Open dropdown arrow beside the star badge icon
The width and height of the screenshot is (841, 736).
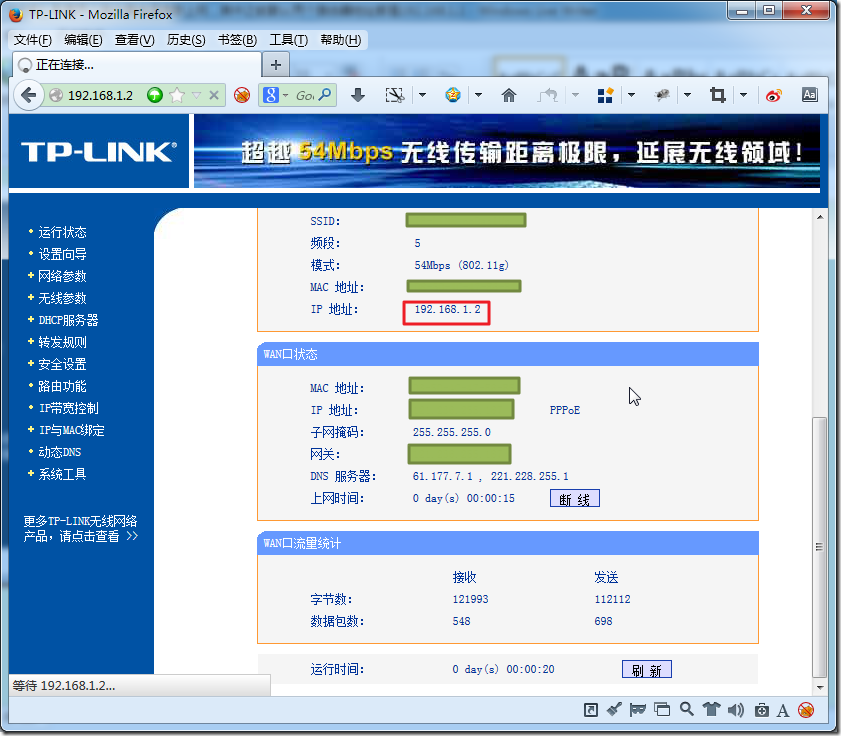coord(478,95)
